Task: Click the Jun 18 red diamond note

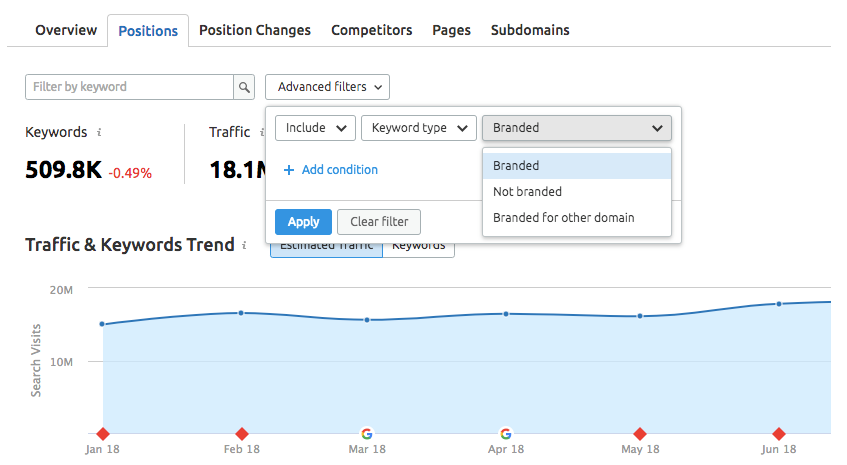Action: tap(779, 434)
